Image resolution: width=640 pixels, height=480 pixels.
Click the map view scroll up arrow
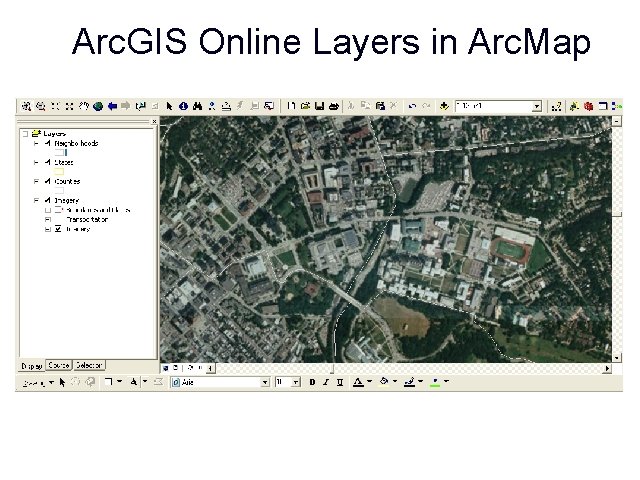pyautogui.click(x=617, y=121)
